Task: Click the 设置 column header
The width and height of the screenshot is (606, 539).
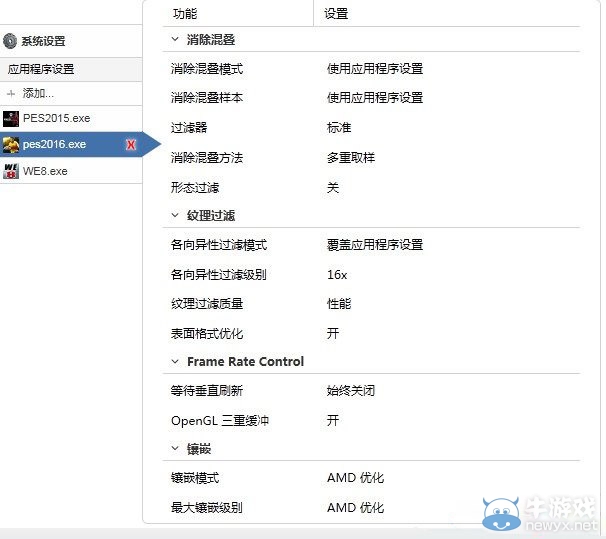Action: click(336, 14)
